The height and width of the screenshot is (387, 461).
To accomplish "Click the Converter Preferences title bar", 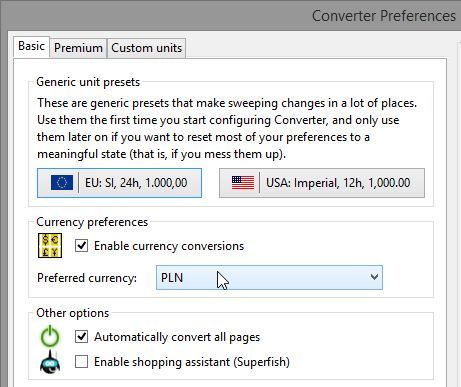I will click(233, 16).
